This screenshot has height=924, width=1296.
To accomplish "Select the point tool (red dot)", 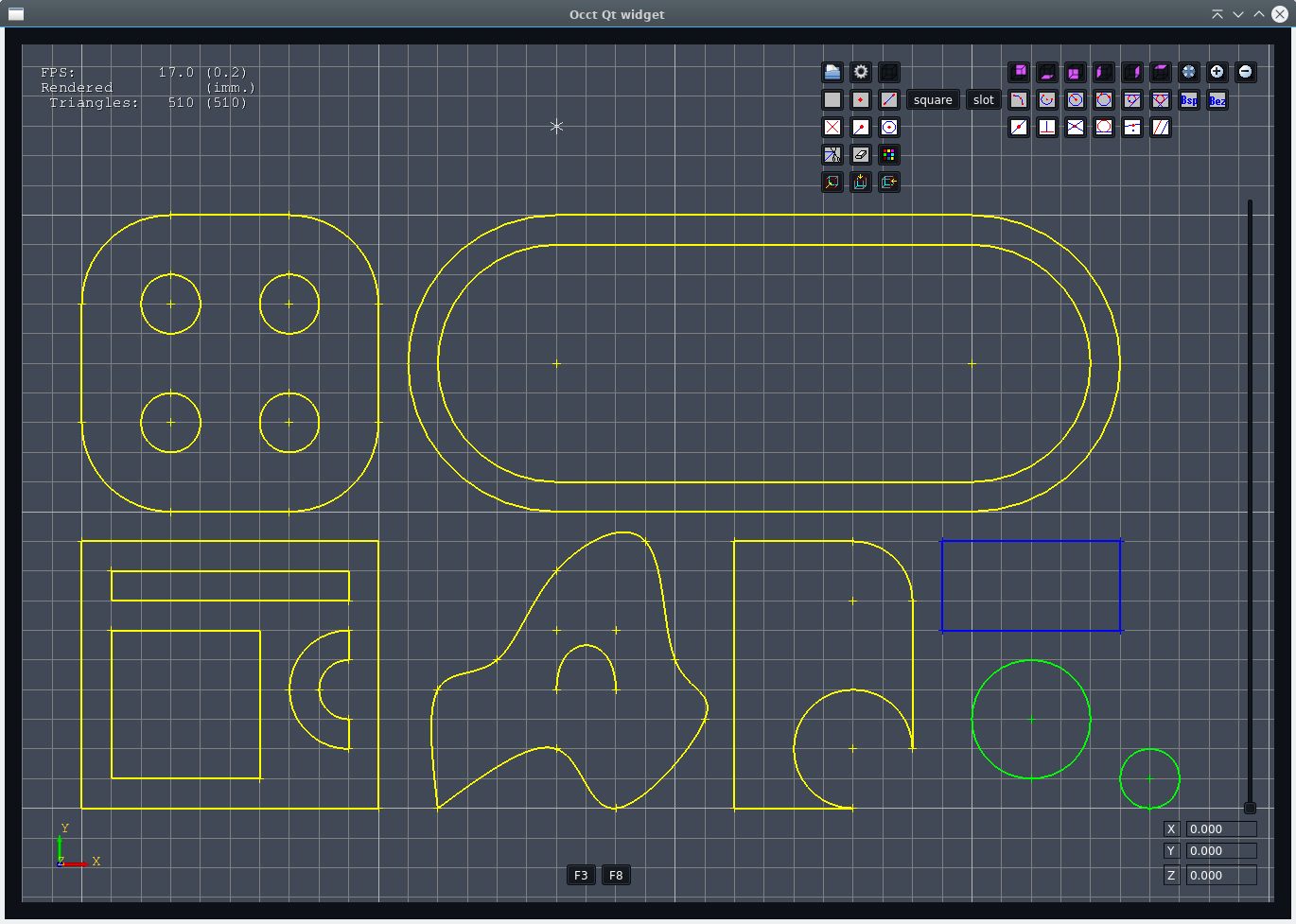I will 861,99.
